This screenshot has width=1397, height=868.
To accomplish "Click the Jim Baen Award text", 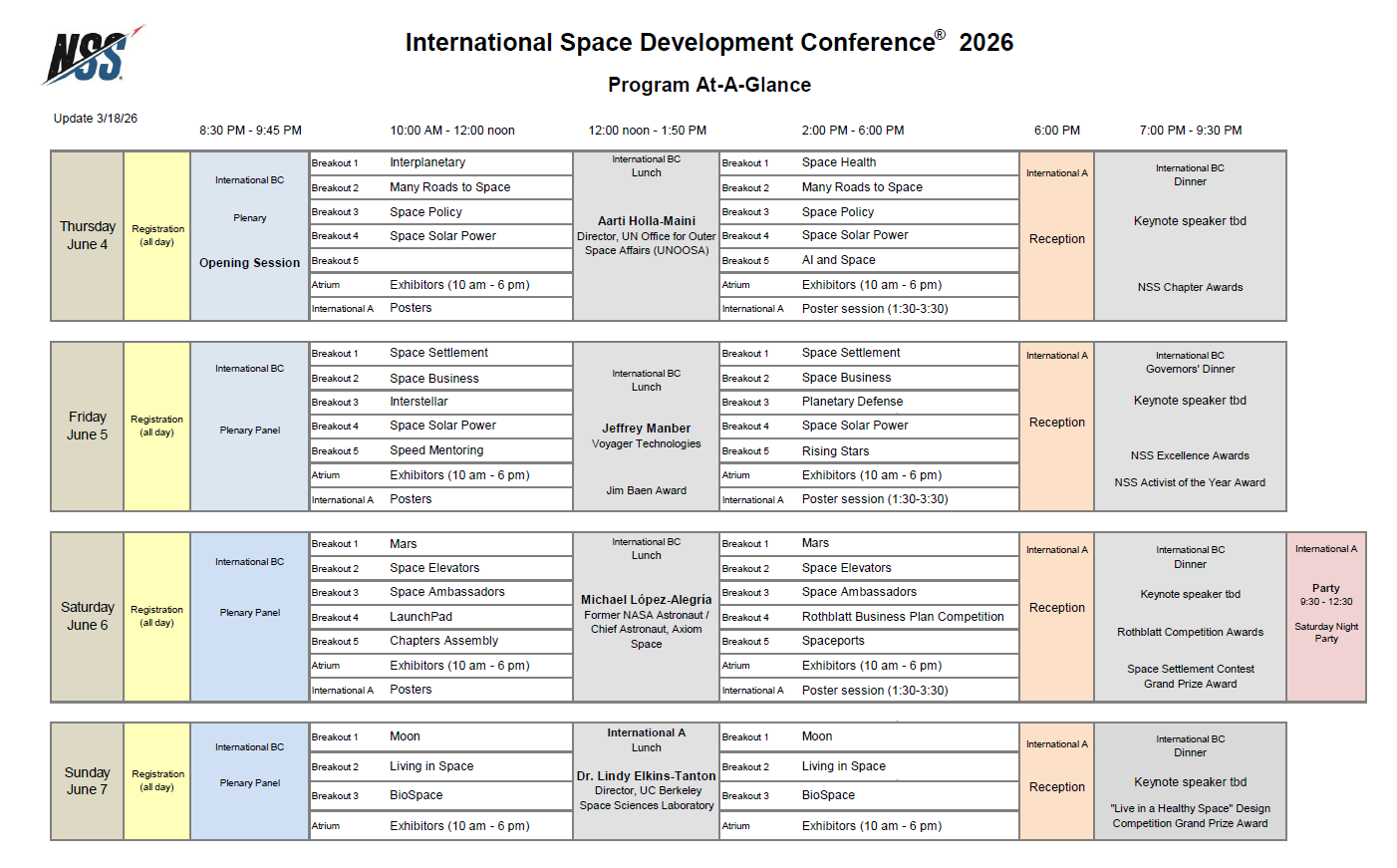I will (x=646, y=490).
